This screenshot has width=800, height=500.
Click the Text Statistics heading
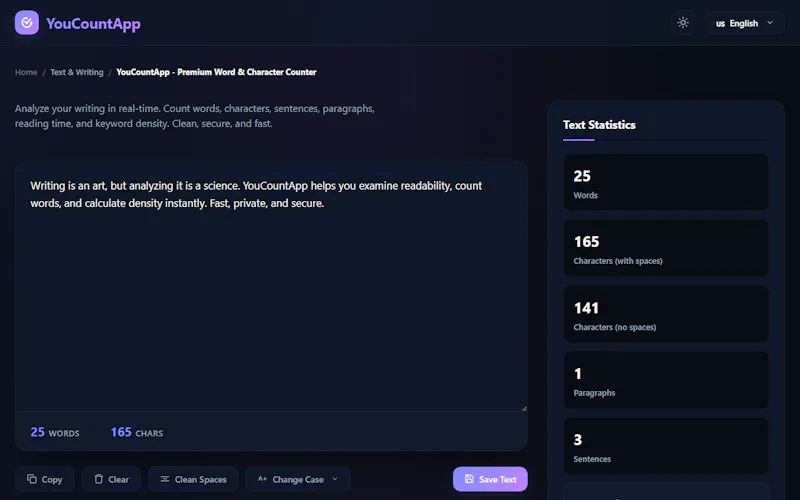pyautogui.click(x=599, y=125)
